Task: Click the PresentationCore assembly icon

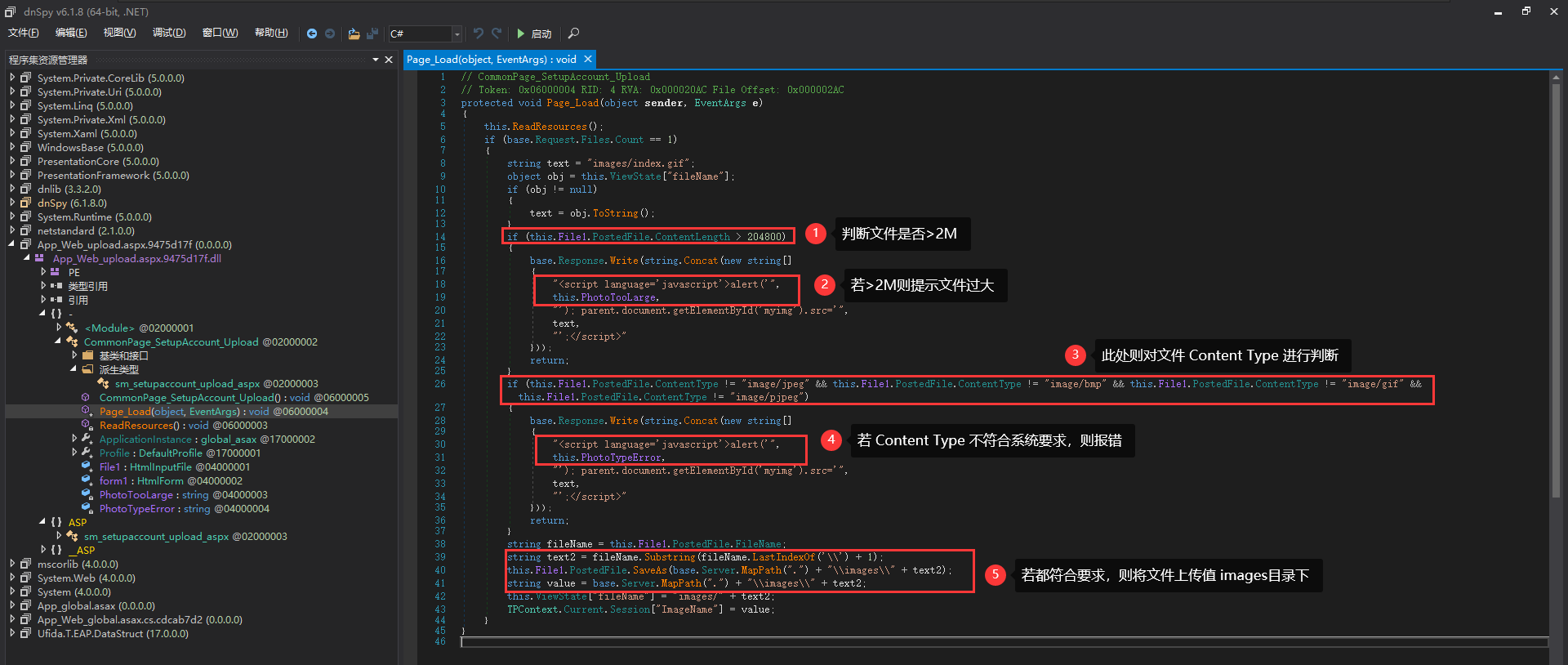Action: pyautogui.click(x=26, y=161)
